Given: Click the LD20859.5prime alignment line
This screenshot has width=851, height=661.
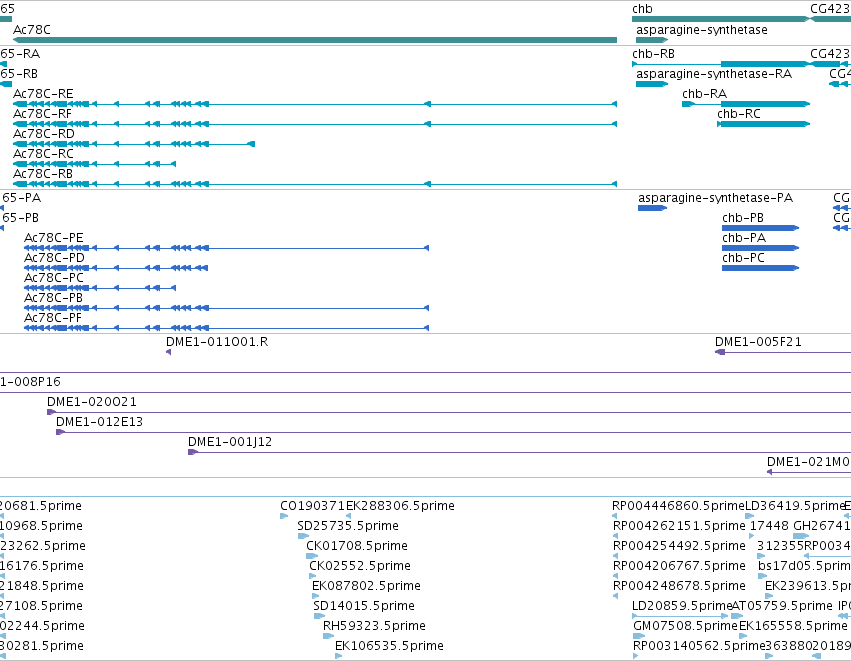Looking at the screenshot, I should click(680, 616).
